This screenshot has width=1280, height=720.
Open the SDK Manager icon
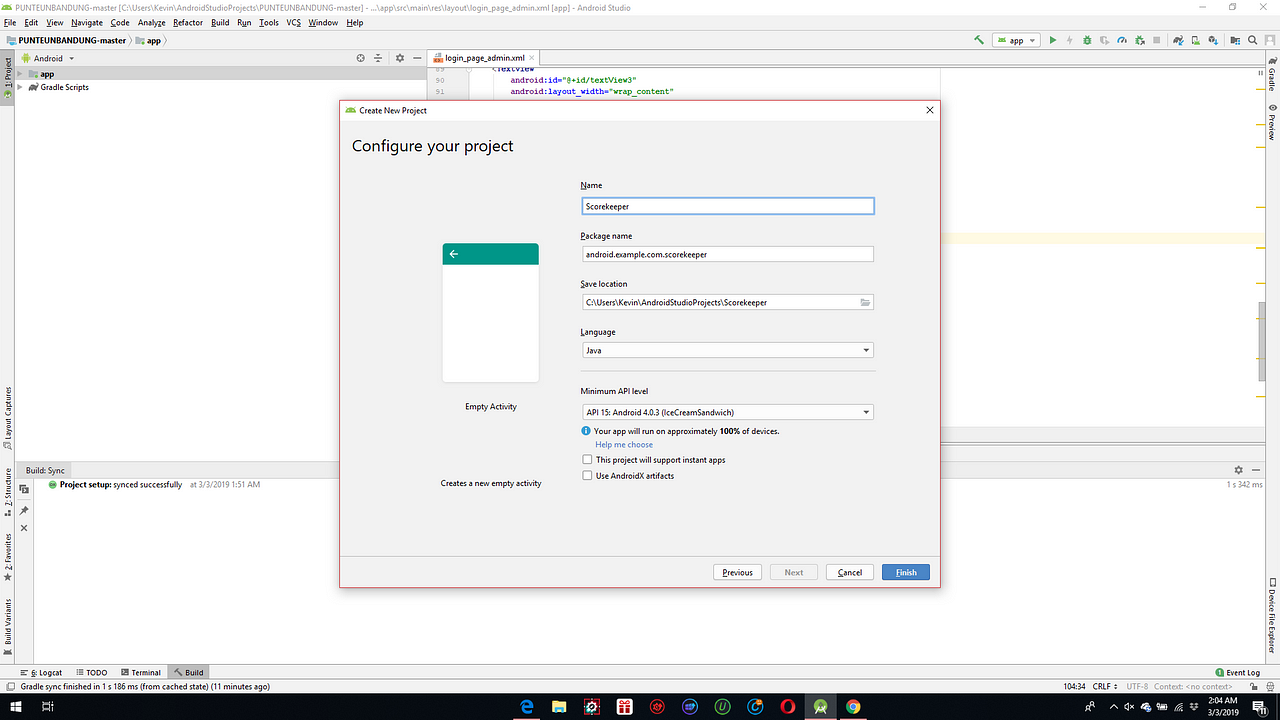[1214, 40]
